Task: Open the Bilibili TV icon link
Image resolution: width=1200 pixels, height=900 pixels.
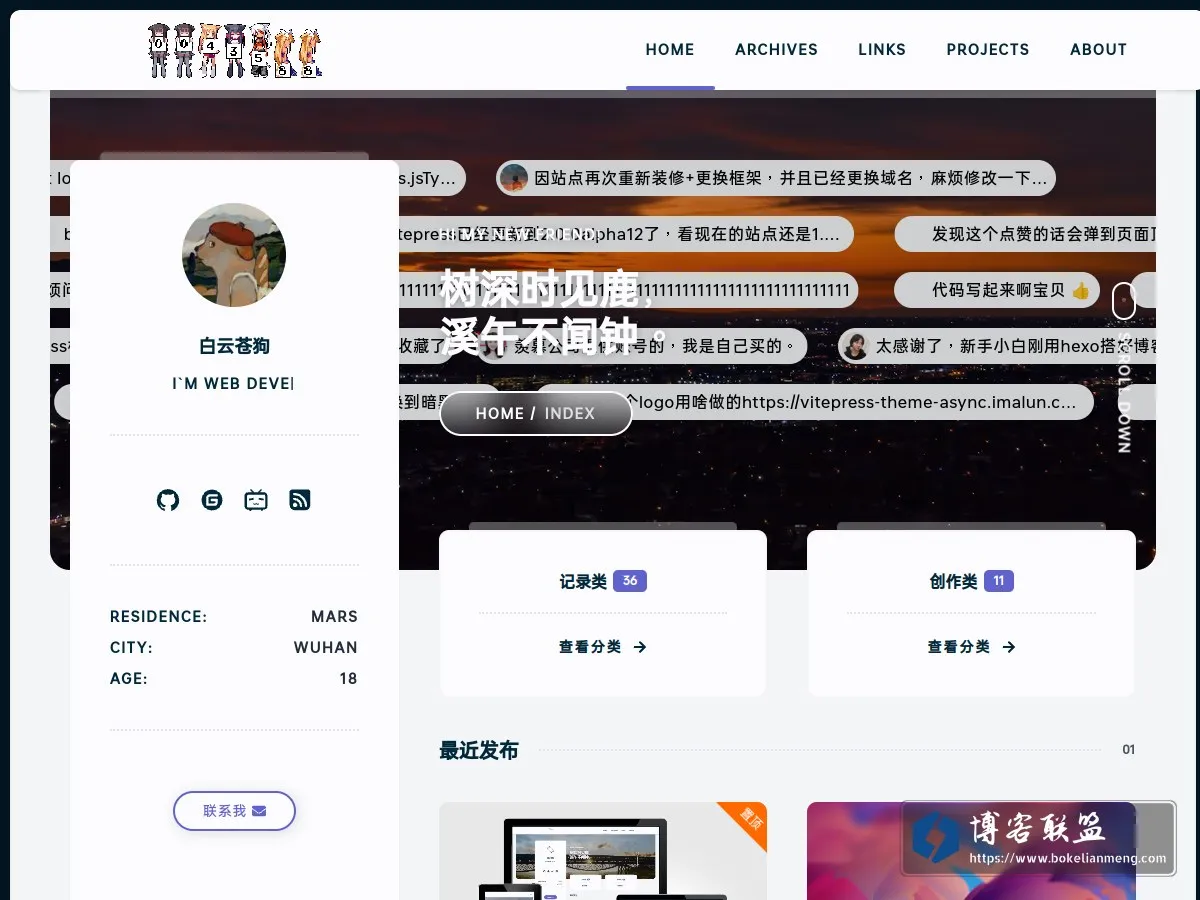Action: (x=256, y=500)
